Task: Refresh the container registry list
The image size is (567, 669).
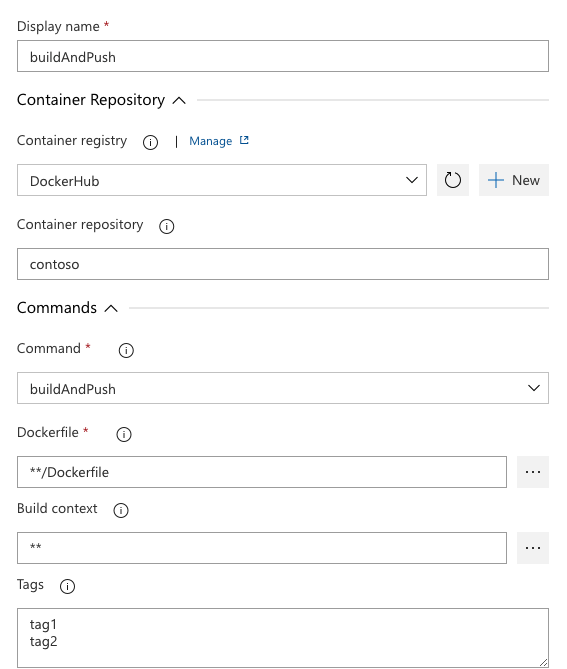Action: (x=453, y=180)
